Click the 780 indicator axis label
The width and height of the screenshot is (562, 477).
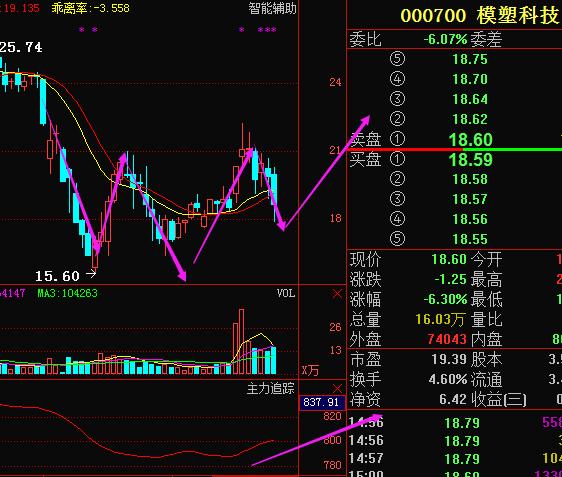click(332, 465)
